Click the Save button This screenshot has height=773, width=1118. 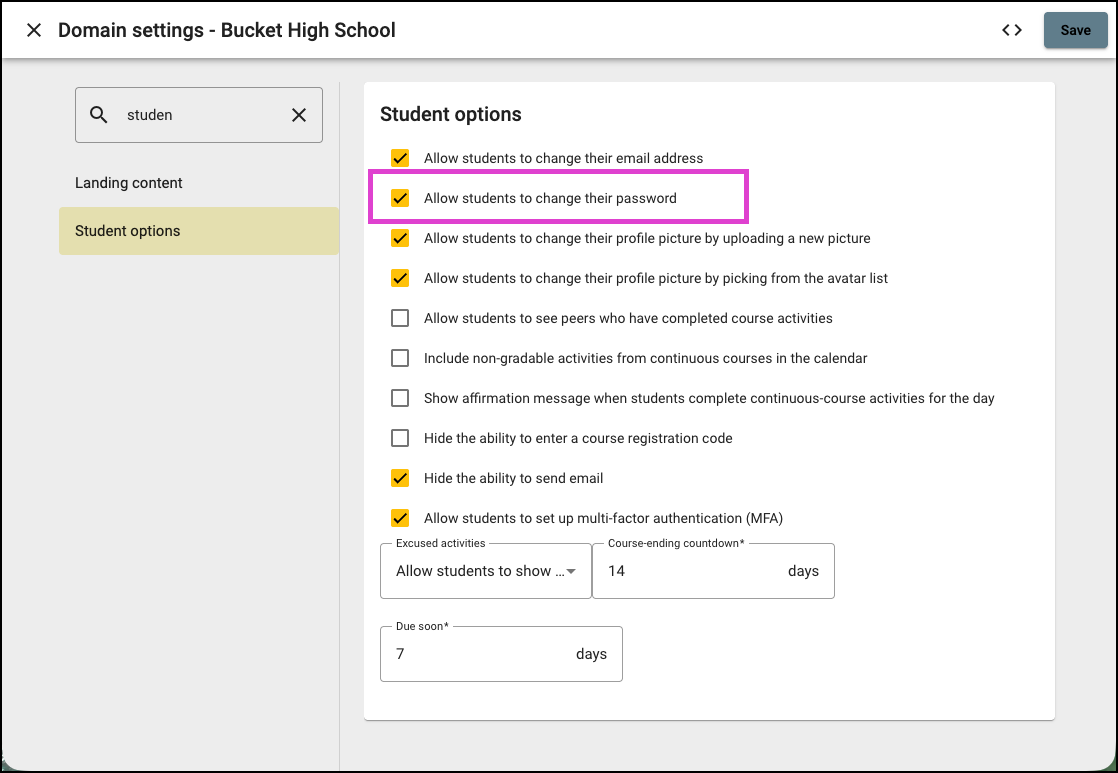[x=1075, y=30]
